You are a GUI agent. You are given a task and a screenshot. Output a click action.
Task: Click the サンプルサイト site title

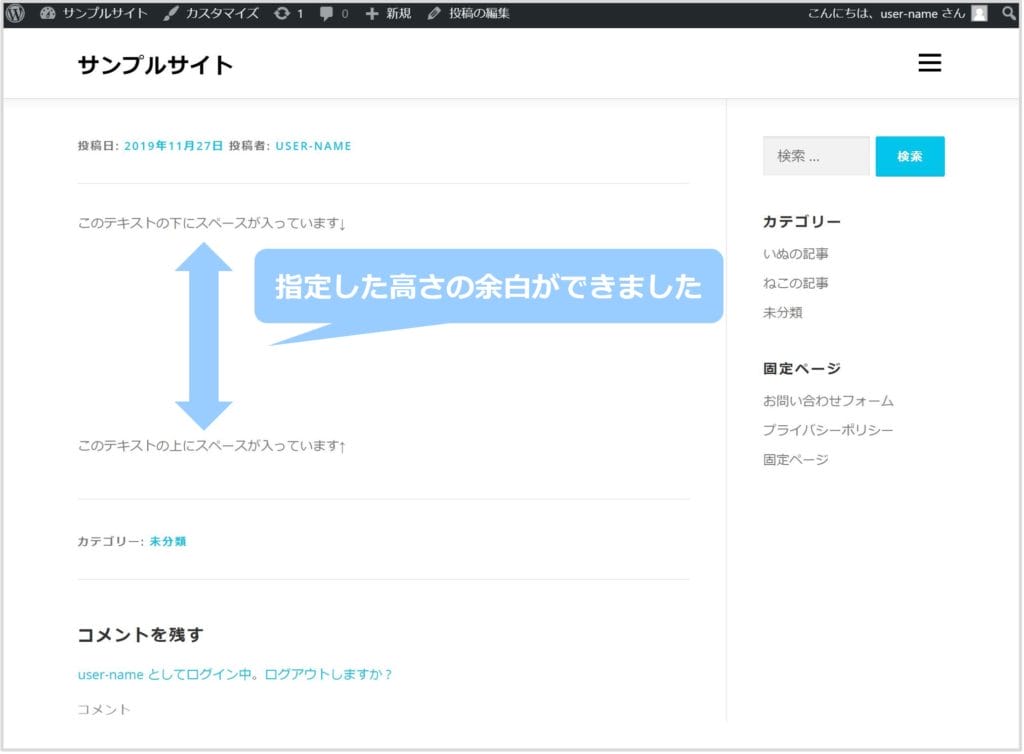(155, 65)
